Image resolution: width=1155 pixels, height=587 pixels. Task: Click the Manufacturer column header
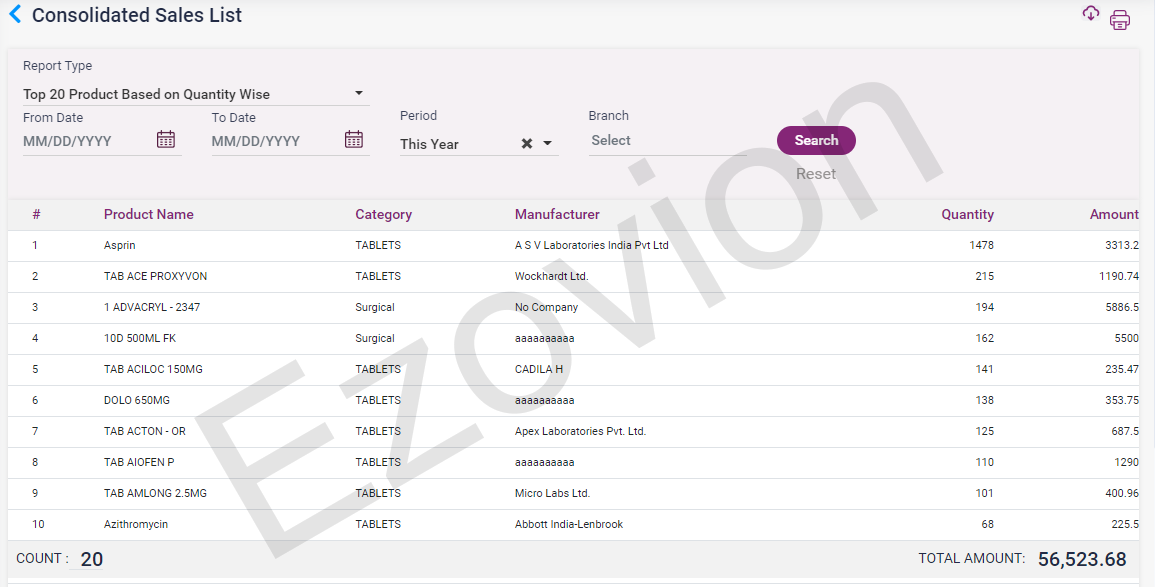(x=556, y=214)
